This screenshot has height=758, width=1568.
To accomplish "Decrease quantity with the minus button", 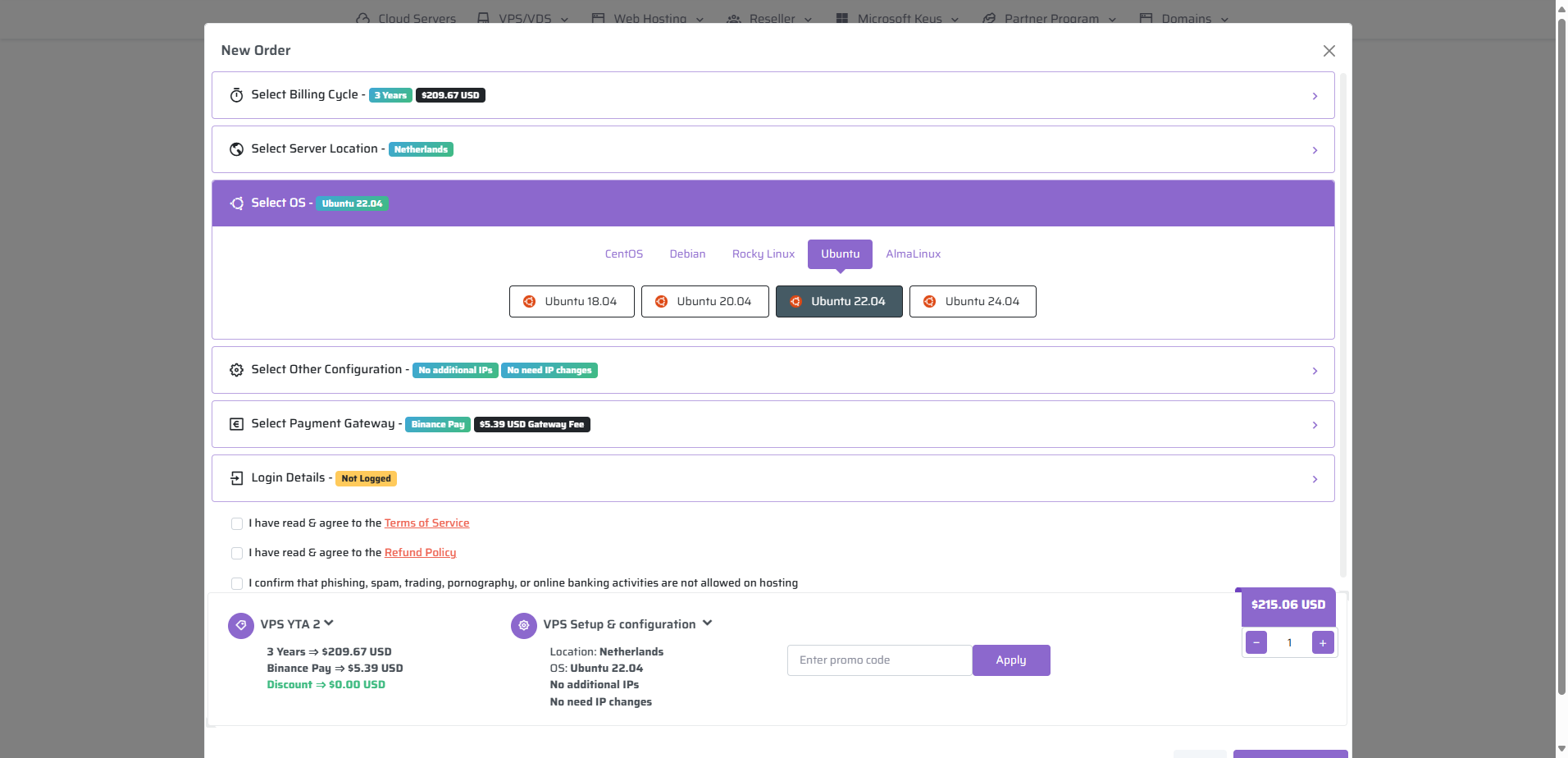I will coord(1256,642).
